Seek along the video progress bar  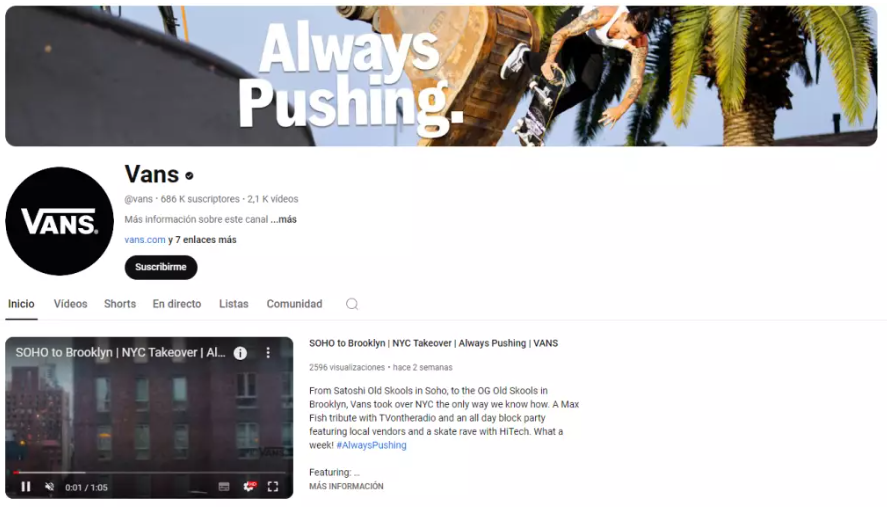(149, 472)
